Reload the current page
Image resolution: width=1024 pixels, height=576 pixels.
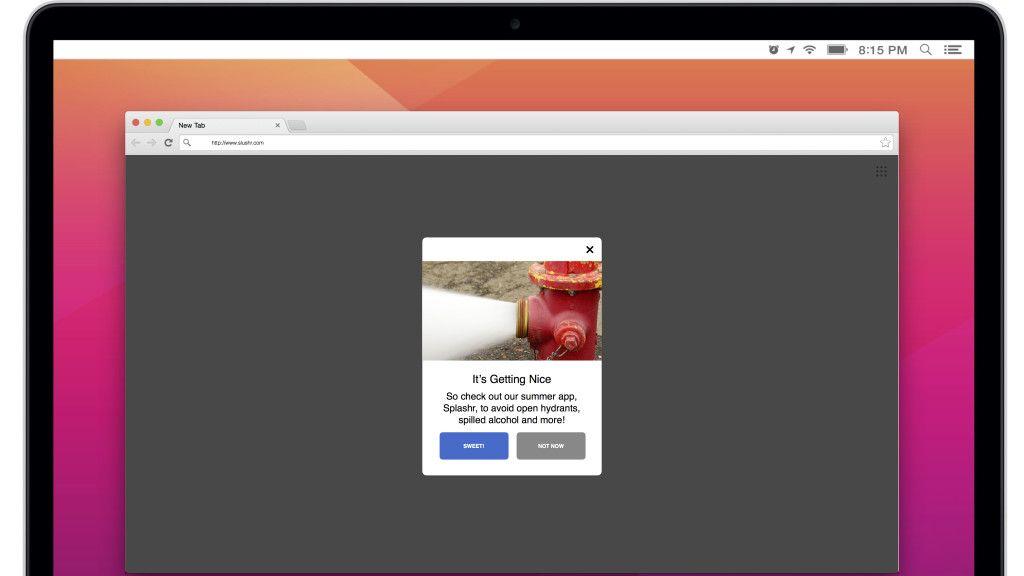pyautogui.click(x=168, y=143)
